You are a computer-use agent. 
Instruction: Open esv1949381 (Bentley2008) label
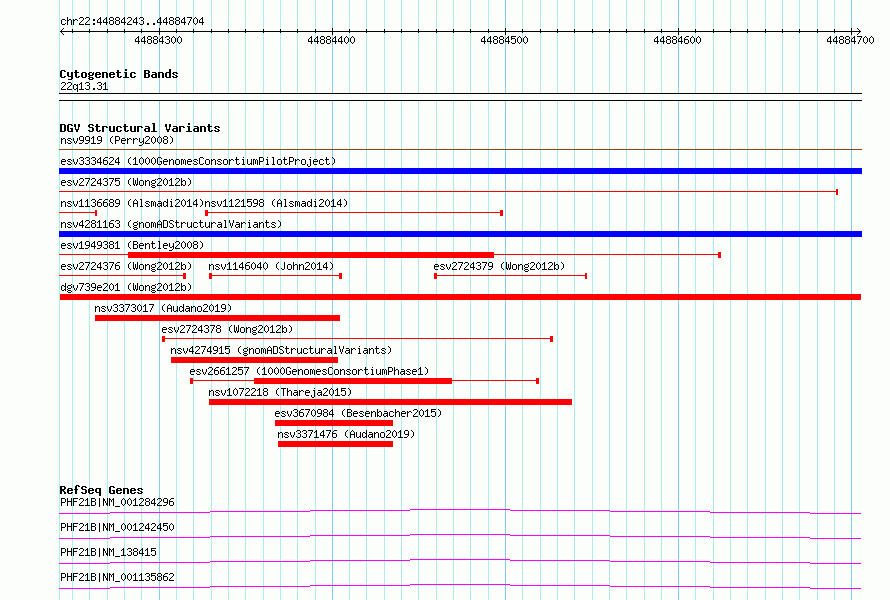click(x=132, y=245)
